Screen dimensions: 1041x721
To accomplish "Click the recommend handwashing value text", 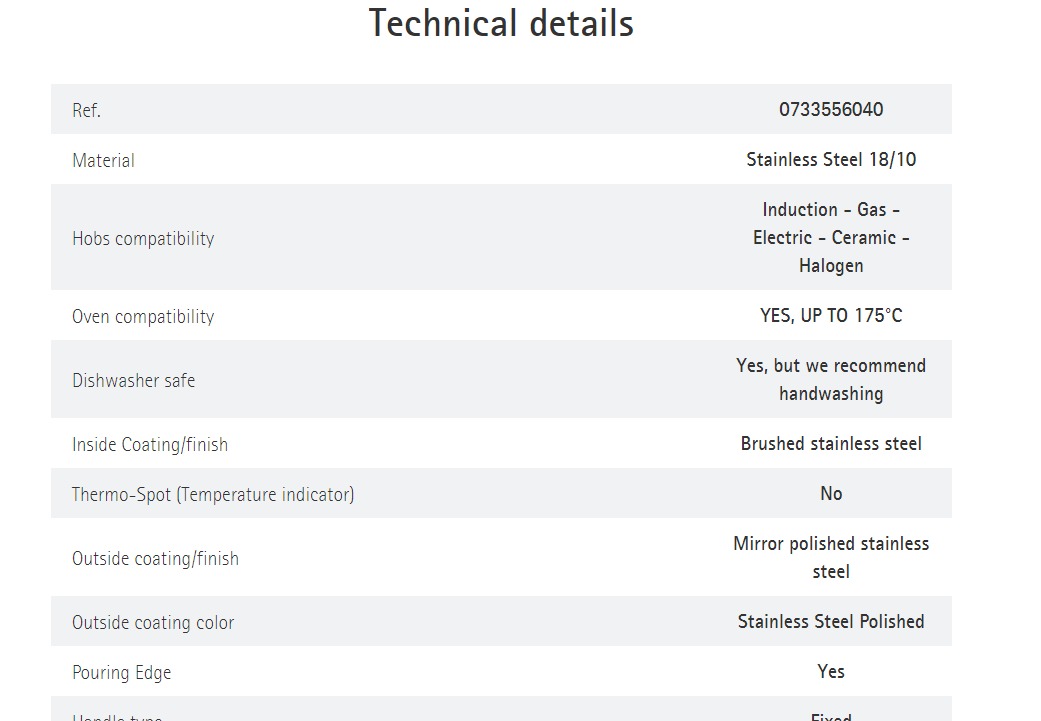I will click(x=831, y=380).
